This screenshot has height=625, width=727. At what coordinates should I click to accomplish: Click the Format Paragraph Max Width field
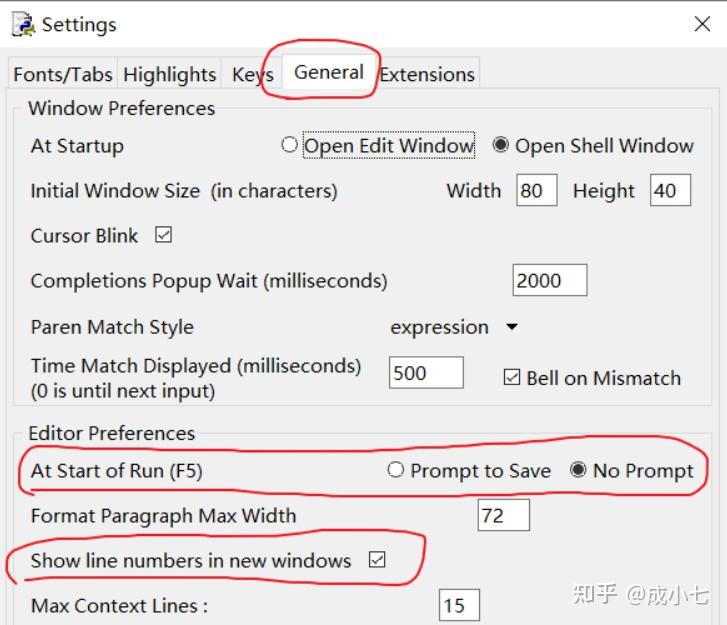(x=504, y=515)
